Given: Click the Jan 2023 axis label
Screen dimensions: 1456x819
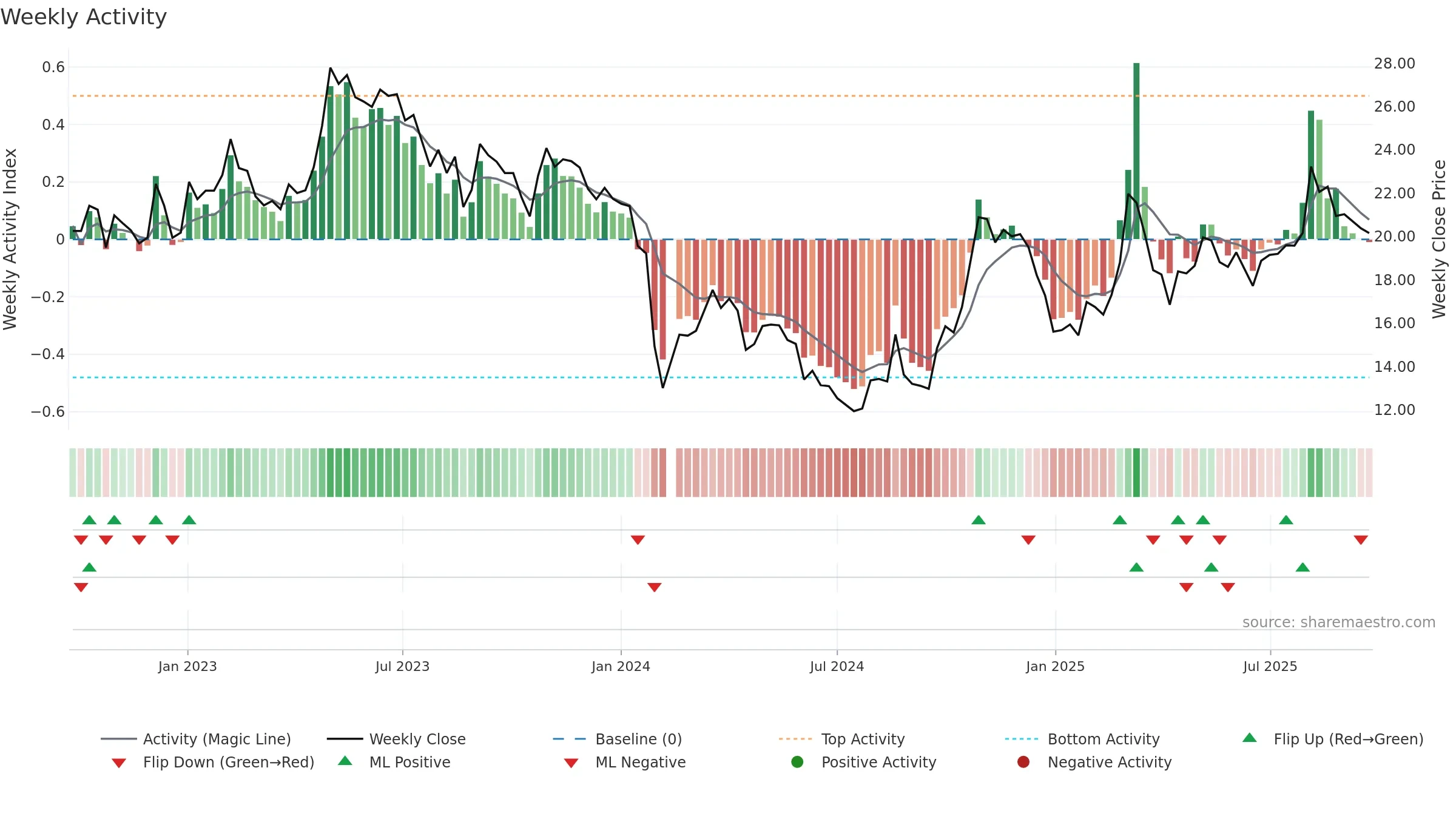Looking at the screenshot, I should point(187,666).
